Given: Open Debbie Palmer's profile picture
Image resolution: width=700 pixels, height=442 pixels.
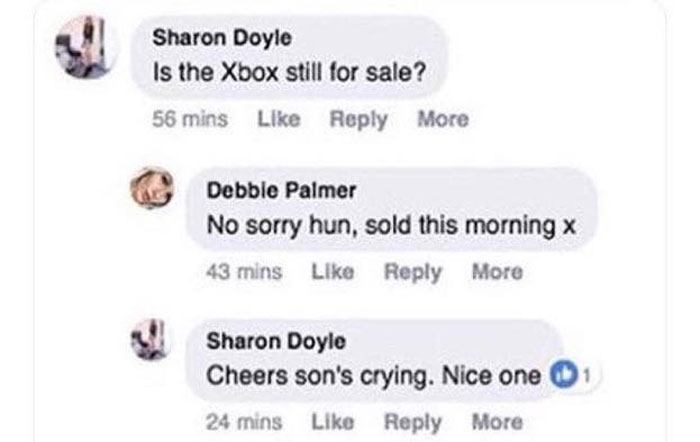Looking at the screenshot, I should [151, 188].
